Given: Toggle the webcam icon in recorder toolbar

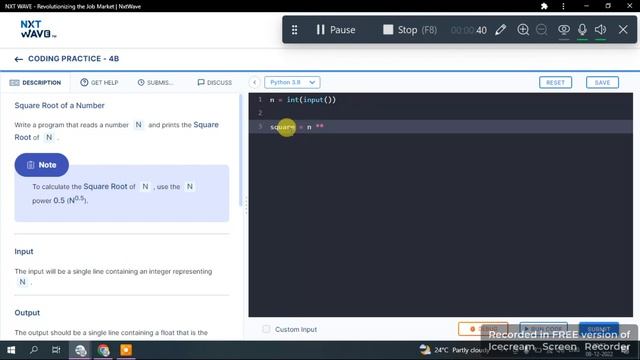Looking at the screenshot, I should pos(564,30).
